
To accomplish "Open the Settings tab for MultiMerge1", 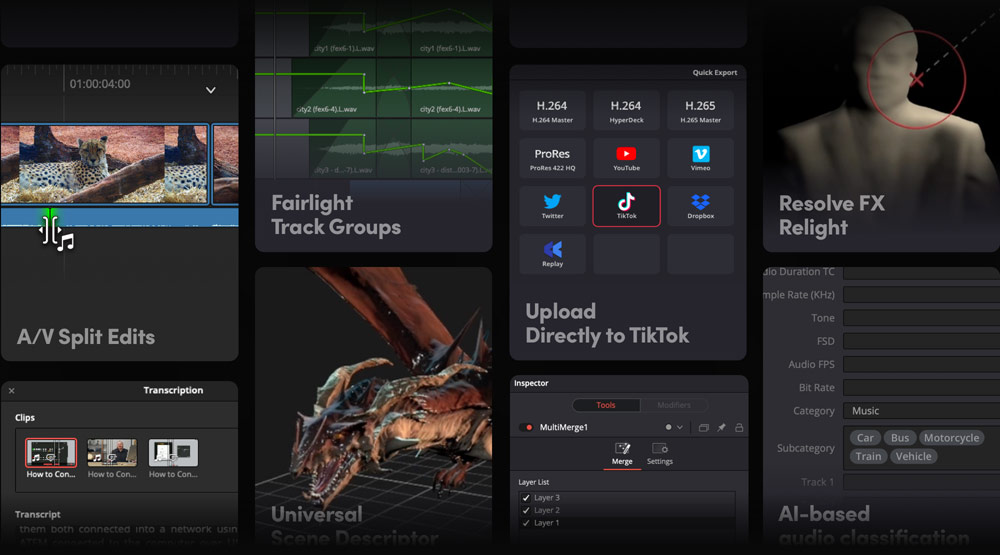I will (x=659, y=454).
